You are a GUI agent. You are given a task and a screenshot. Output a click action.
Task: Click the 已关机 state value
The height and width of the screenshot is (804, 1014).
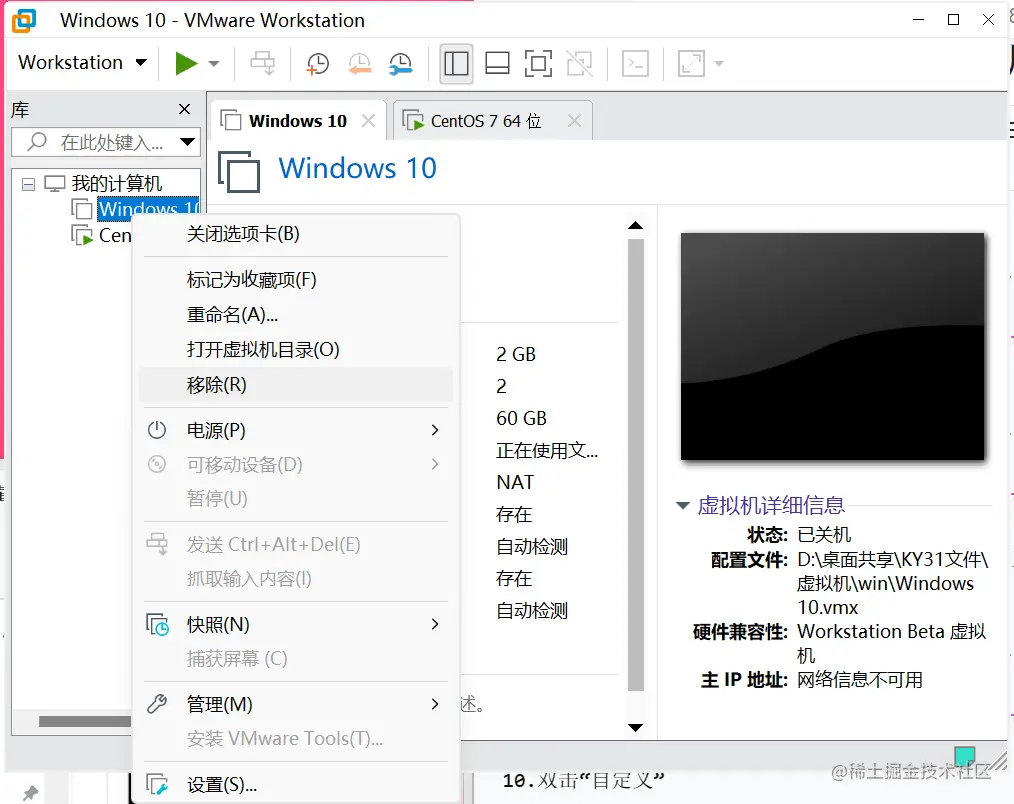point(824,535)
